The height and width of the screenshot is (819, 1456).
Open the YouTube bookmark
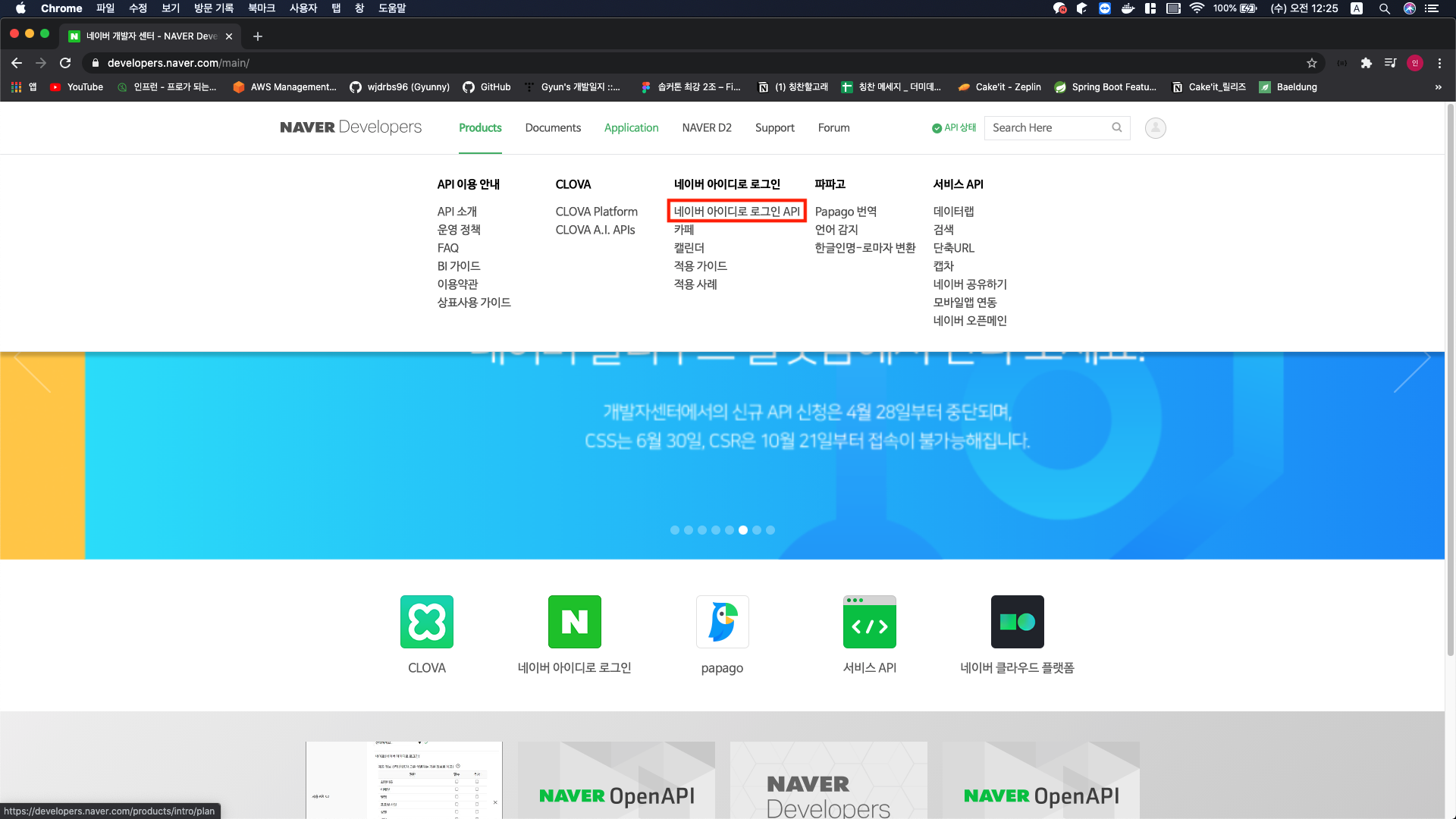(77, 87)
